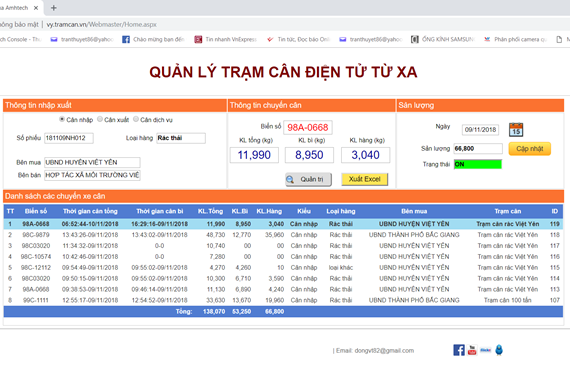Open a new browser tab
This screenshot has width=570, height=379.
click(x=53, y=8)
